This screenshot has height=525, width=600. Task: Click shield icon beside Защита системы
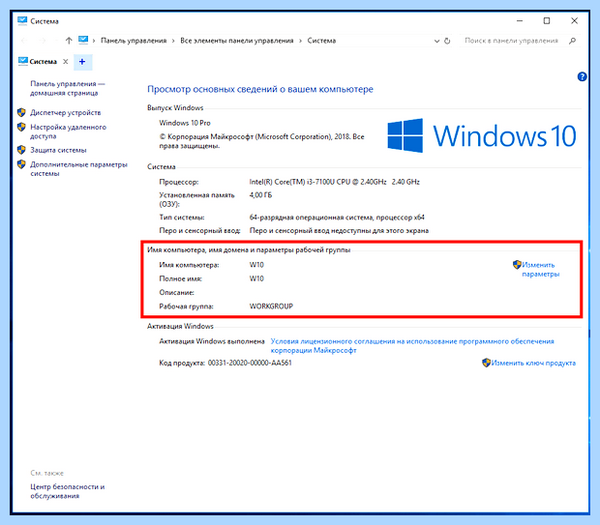pos(21,150)
